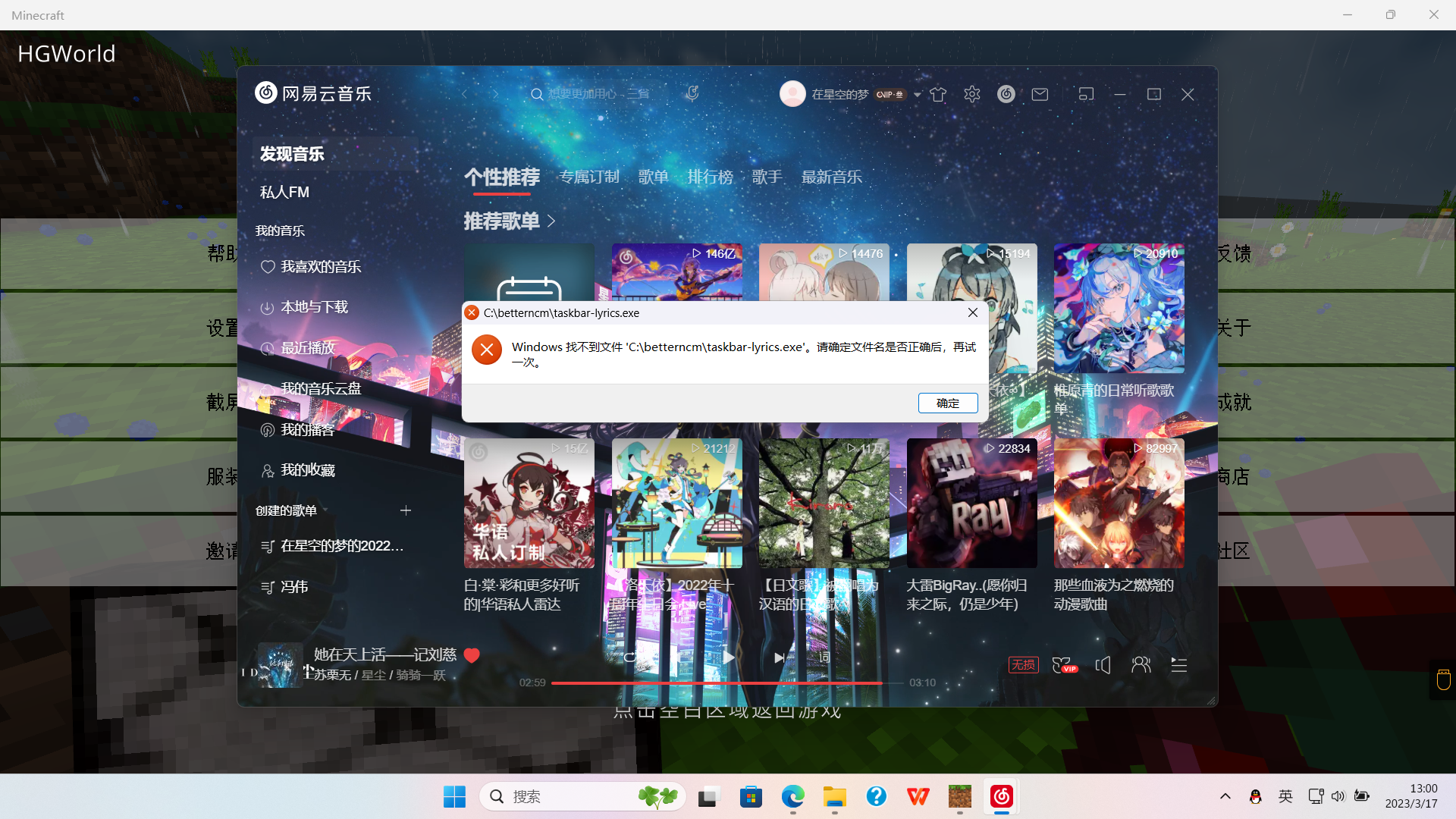Screen dimensions: 1456x819
Task: Unlike current song via red heart toggle
Action: click(471, 655)
